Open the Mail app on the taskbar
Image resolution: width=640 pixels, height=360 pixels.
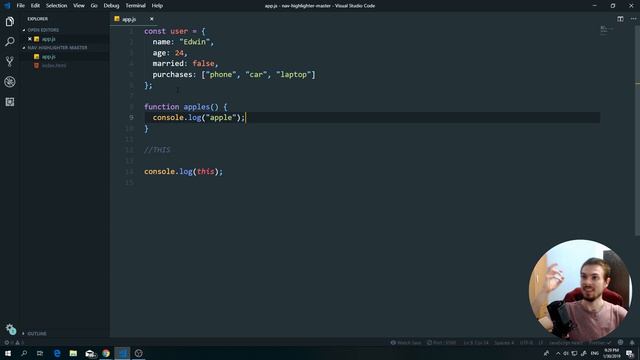tap(90, 353)
